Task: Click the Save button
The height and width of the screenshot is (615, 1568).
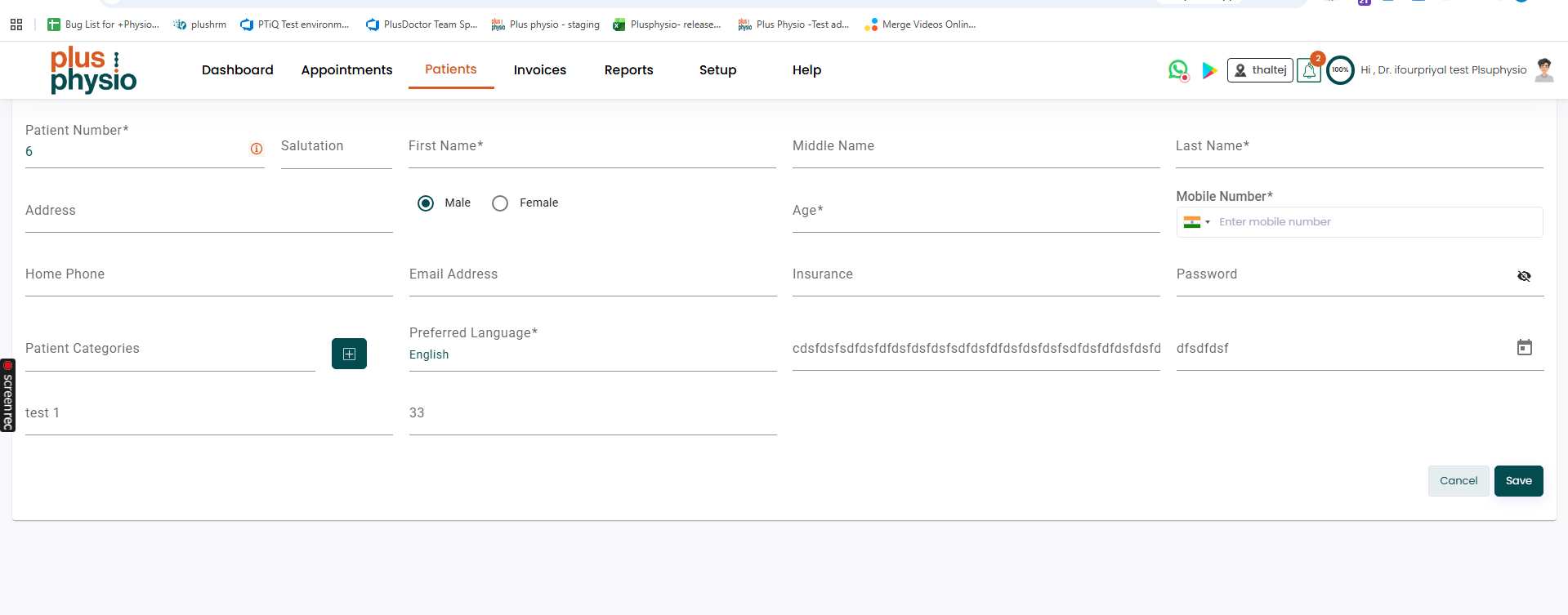Action: pyautogui.click(x=1518, y=481)
